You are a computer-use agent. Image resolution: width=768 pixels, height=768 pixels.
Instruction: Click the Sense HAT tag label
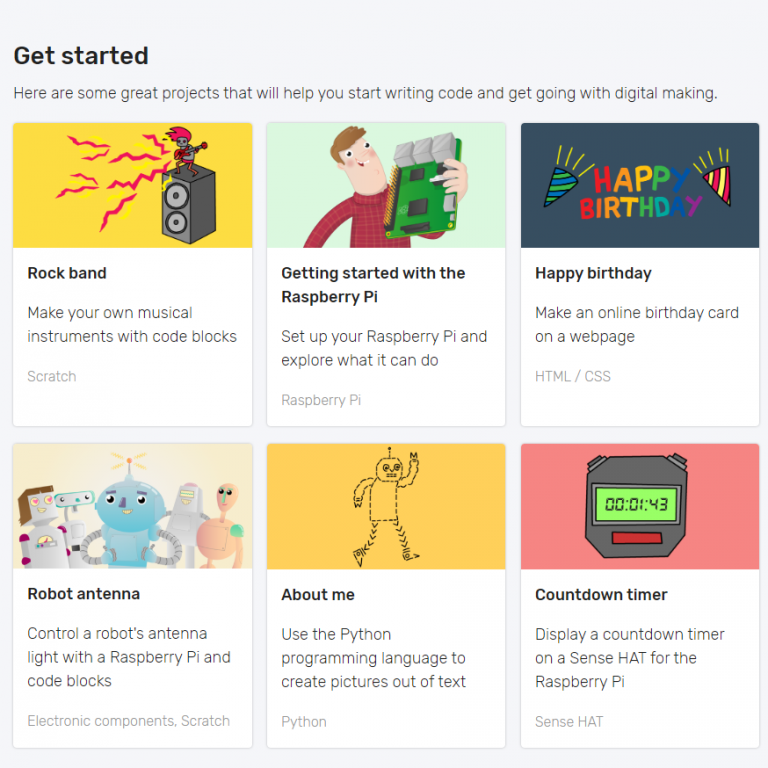click(x=569, y=721)
